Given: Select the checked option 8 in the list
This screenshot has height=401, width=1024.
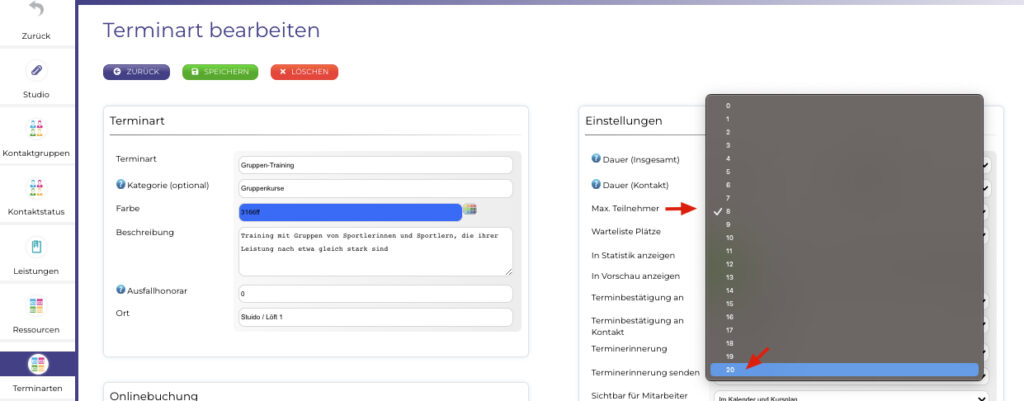Looking at the screenshot, I should [843, 211].
